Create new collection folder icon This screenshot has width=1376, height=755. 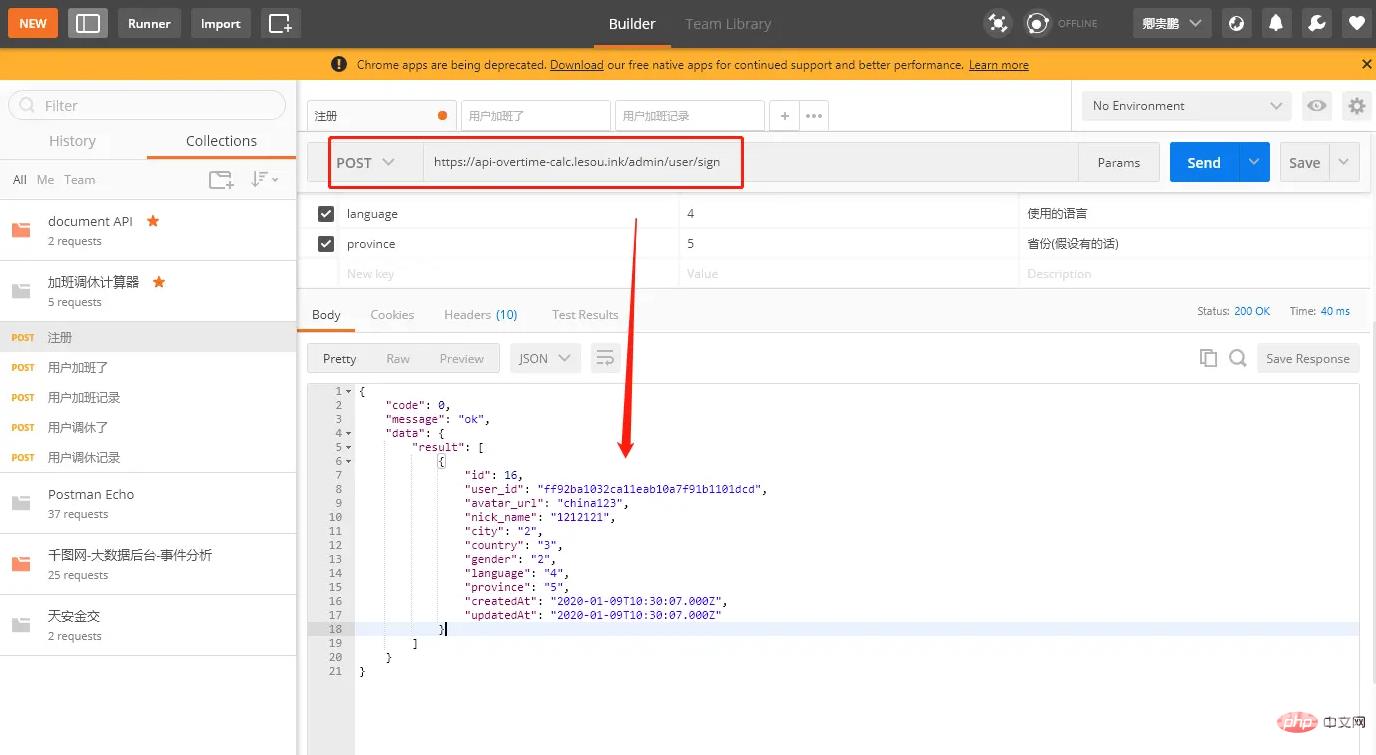(x=221, y=180)
